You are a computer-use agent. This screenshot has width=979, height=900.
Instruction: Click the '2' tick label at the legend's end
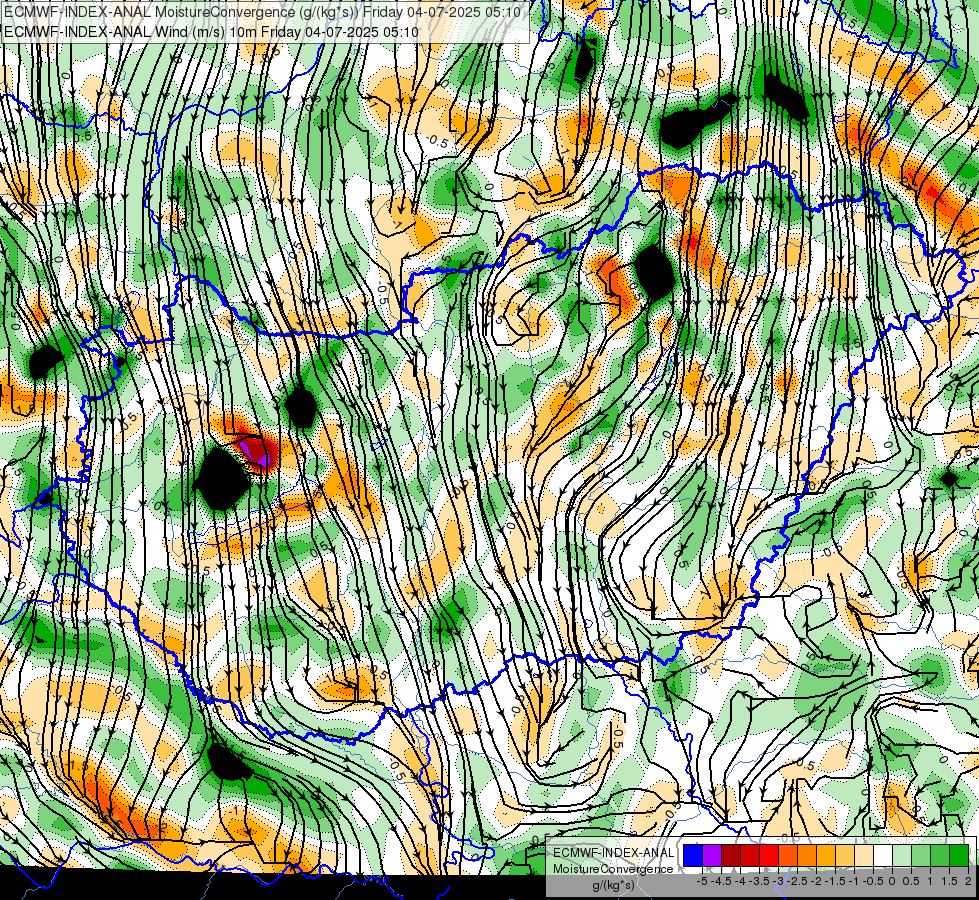coord(968,881)
